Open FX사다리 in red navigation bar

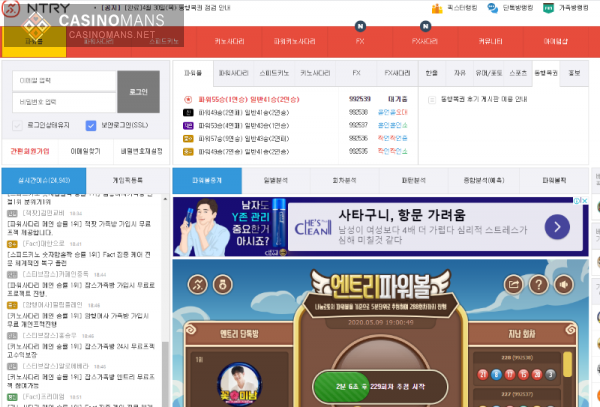pos(425,41)
